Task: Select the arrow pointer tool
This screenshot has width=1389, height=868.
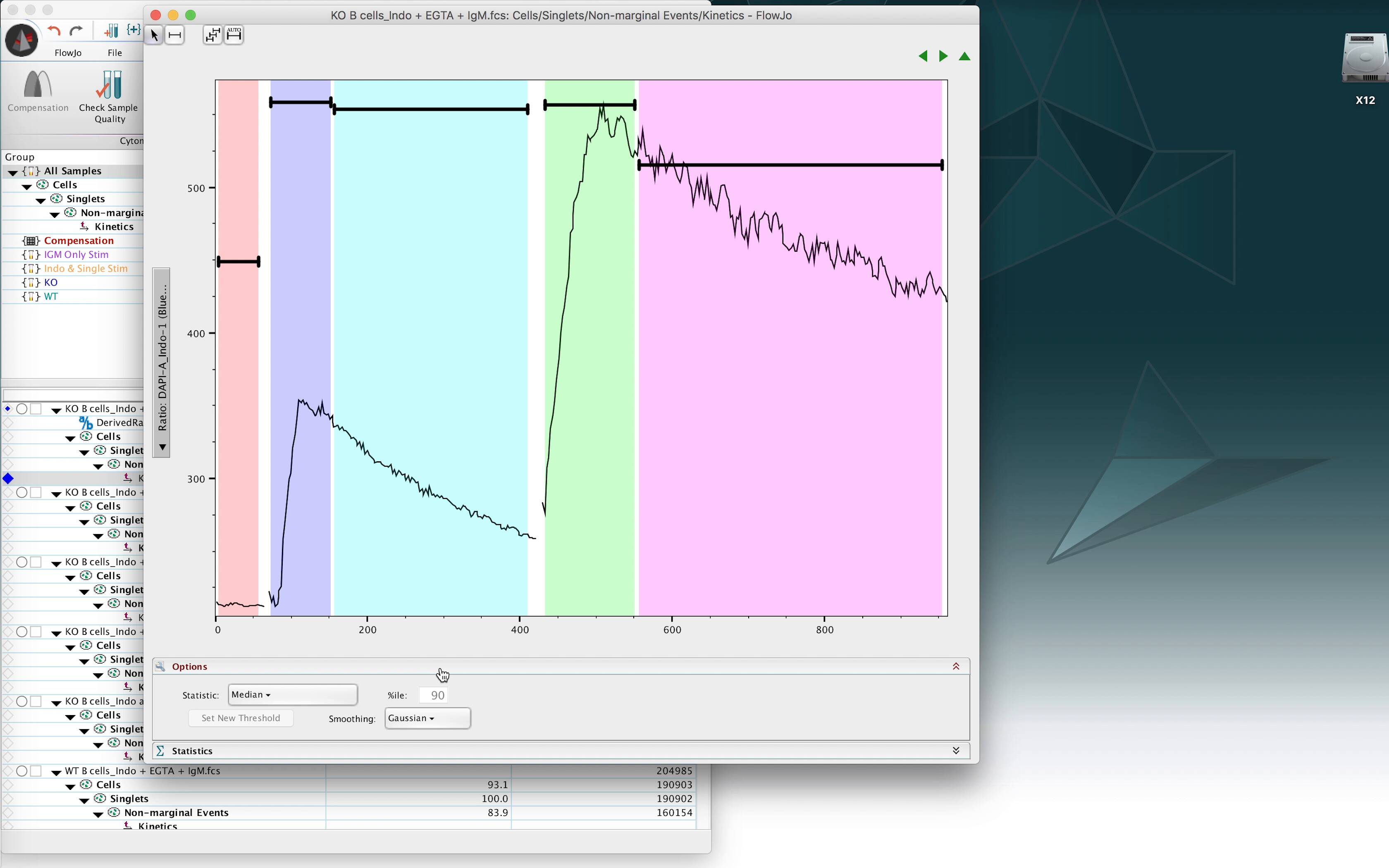Action: point(154,36)
